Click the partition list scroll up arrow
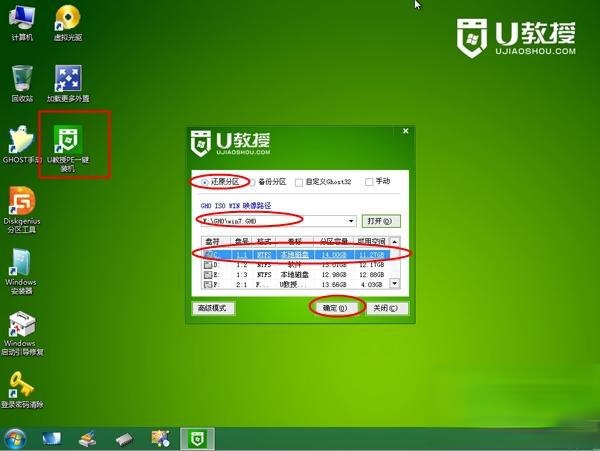This screenshot has width=600, height=451. [x=395, y=242]
